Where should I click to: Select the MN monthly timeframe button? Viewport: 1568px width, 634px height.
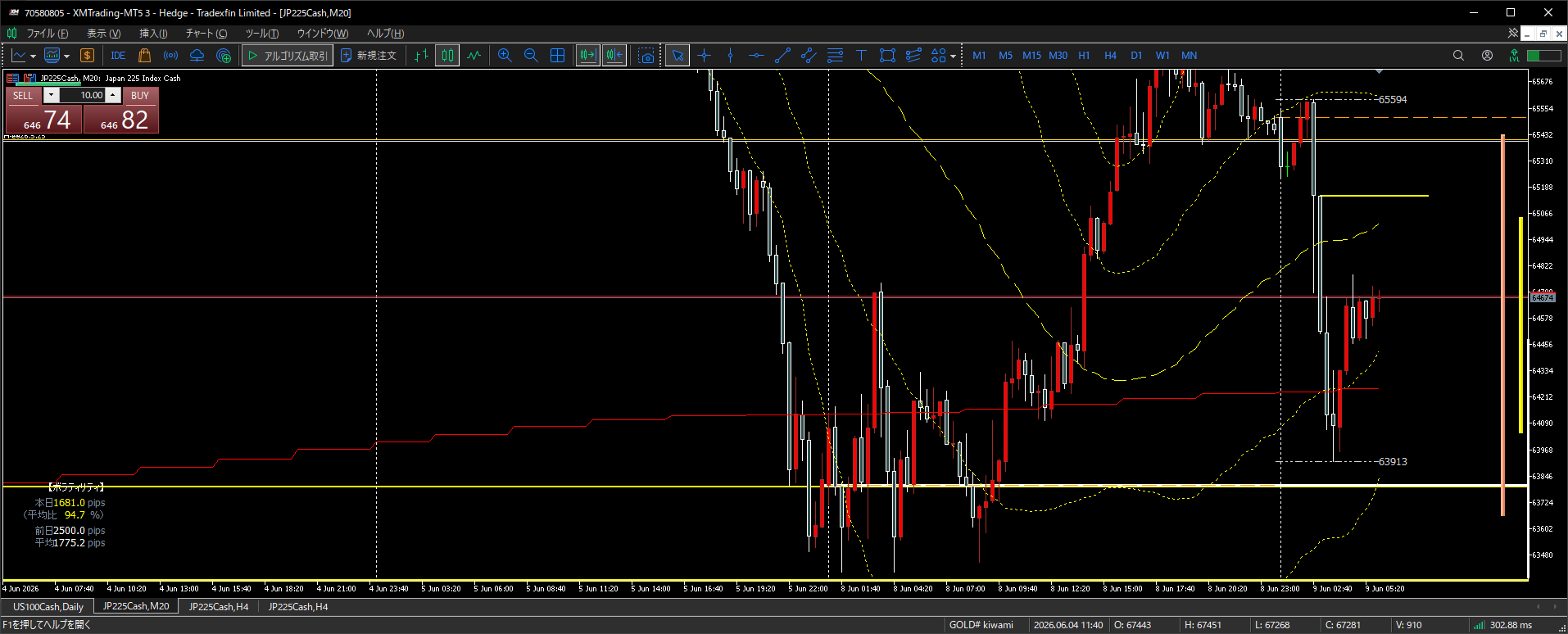pos(1189,56)
